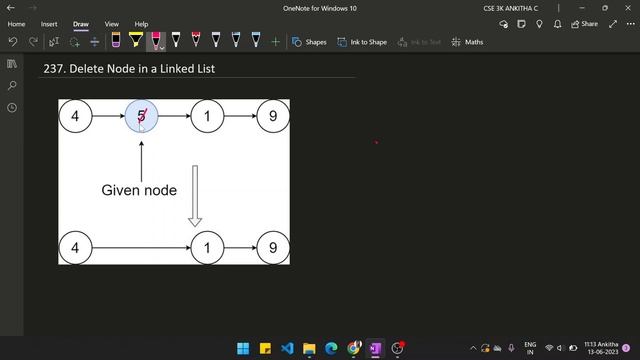The width and height of the screenshot is (640, 360).
Task: Click the account name CSE 3K ANKITHA C
Action: click(511, 8)
